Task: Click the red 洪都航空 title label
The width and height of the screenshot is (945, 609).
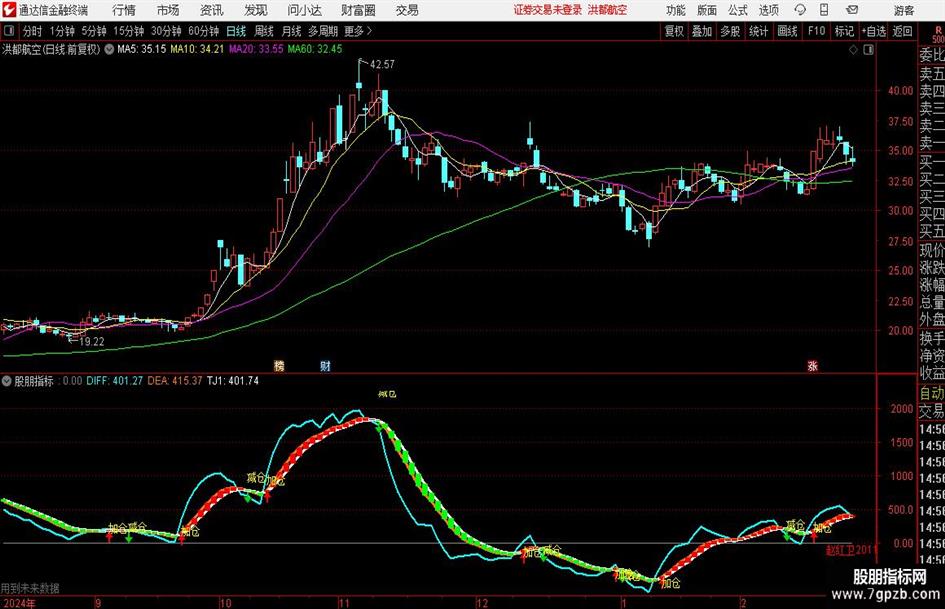Action: 608,10
